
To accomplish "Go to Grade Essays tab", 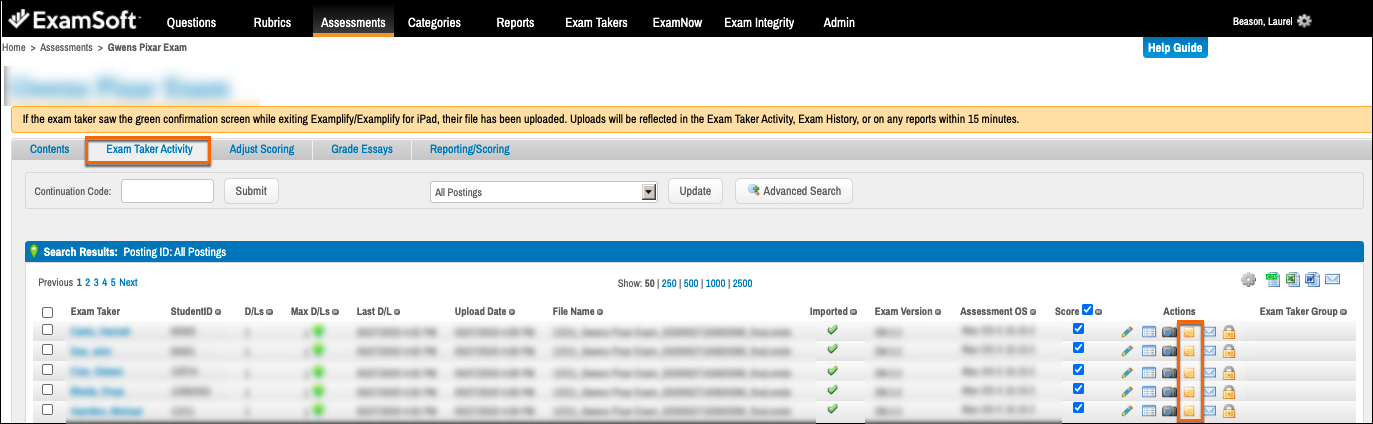I will (362, 150).
